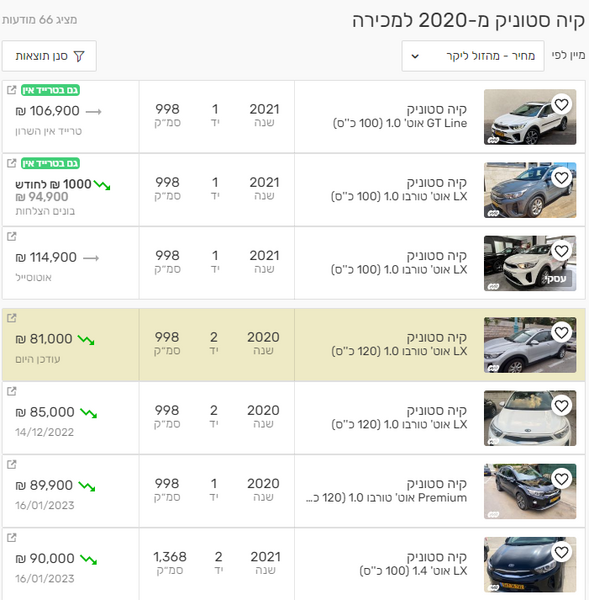Click heart icon on the 85,000 ₪ listing
Image resolution: width=589 pixels, height=600 pixels.
(561, 406)
